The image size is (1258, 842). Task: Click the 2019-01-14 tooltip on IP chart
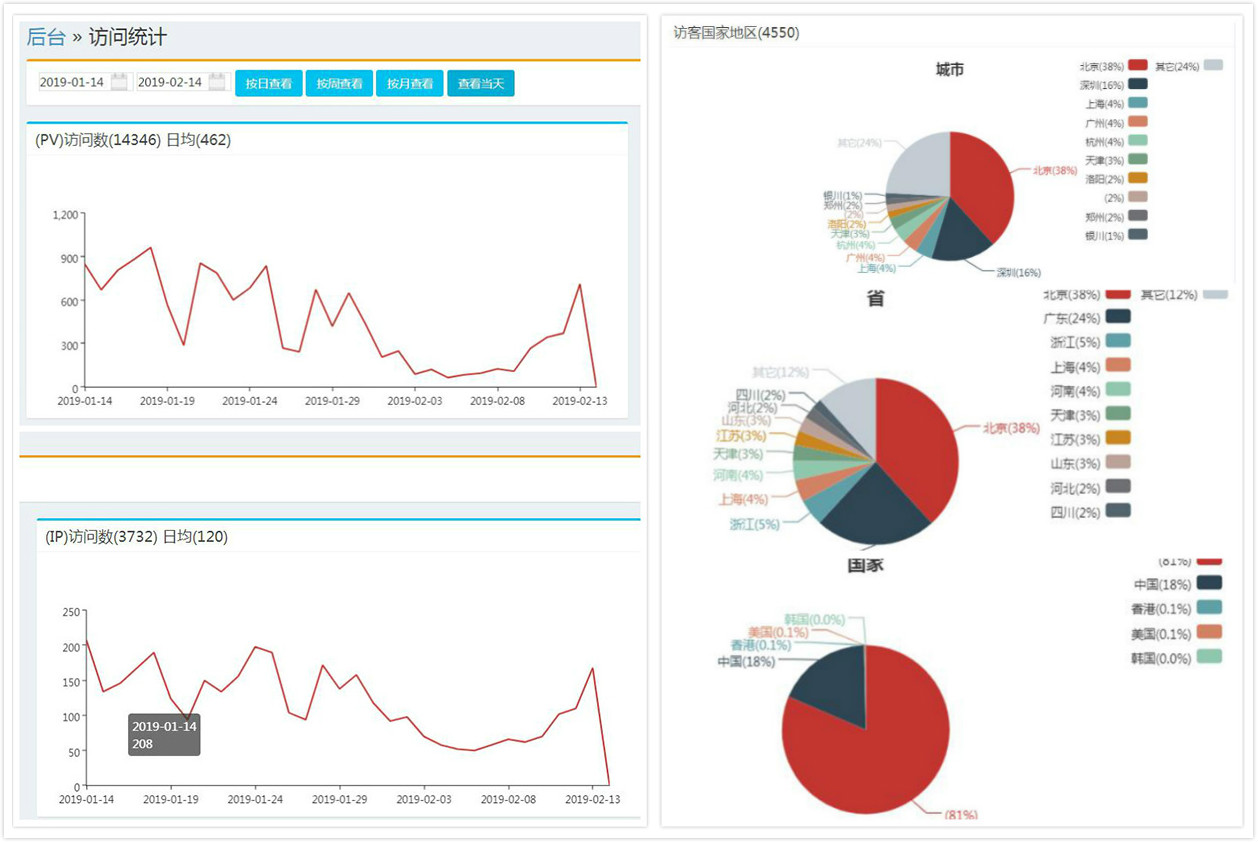164,734
